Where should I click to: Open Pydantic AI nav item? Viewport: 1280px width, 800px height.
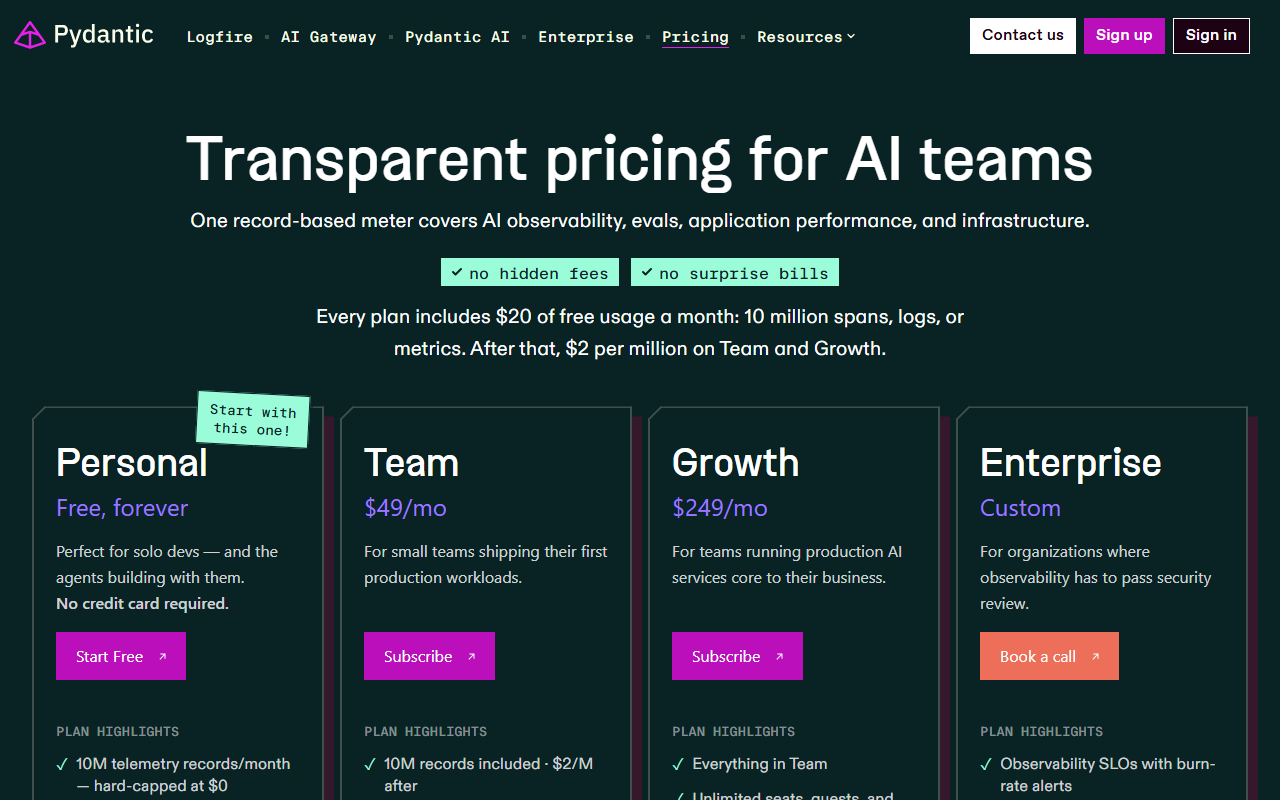click(457, 37)
